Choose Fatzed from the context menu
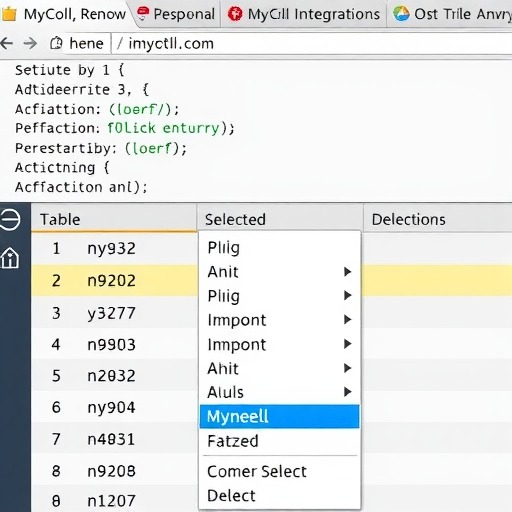 (x=279, y=441)
